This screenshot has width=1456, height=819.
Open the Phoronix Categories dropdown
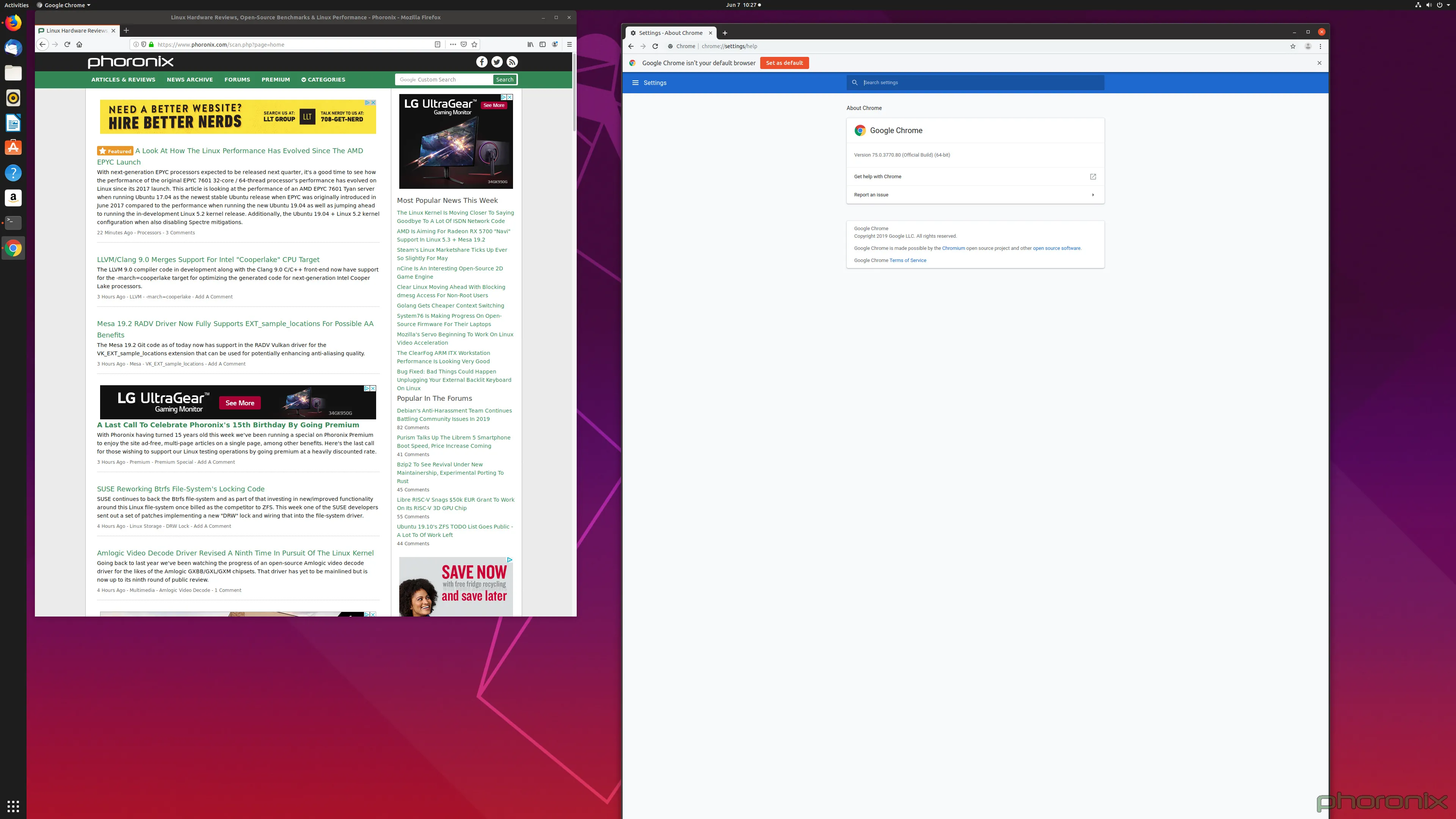pyautogui.click(x=323, y=80)
